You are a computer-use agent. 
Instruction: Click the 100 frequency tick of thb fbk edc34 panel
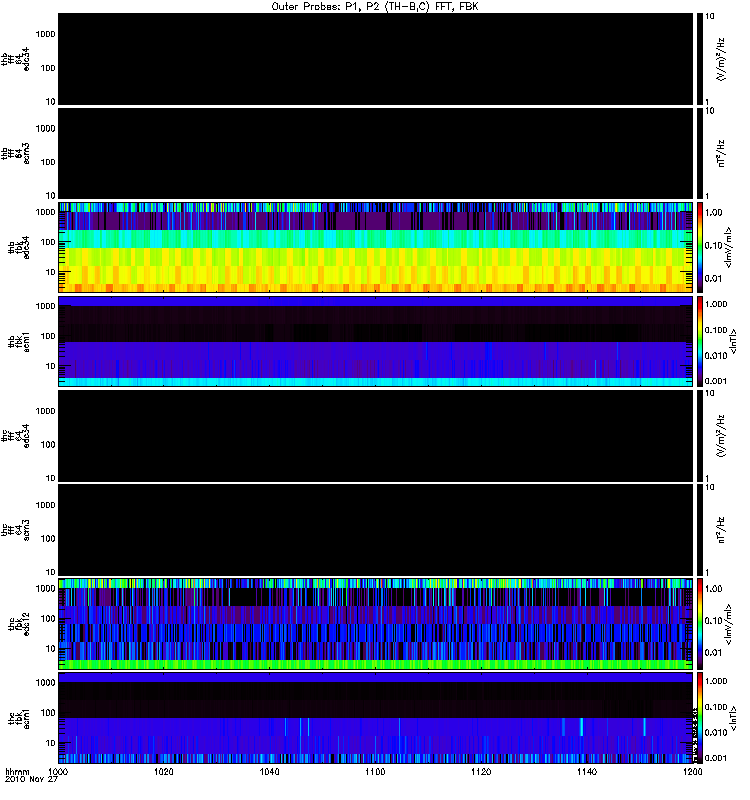(48, 242)
